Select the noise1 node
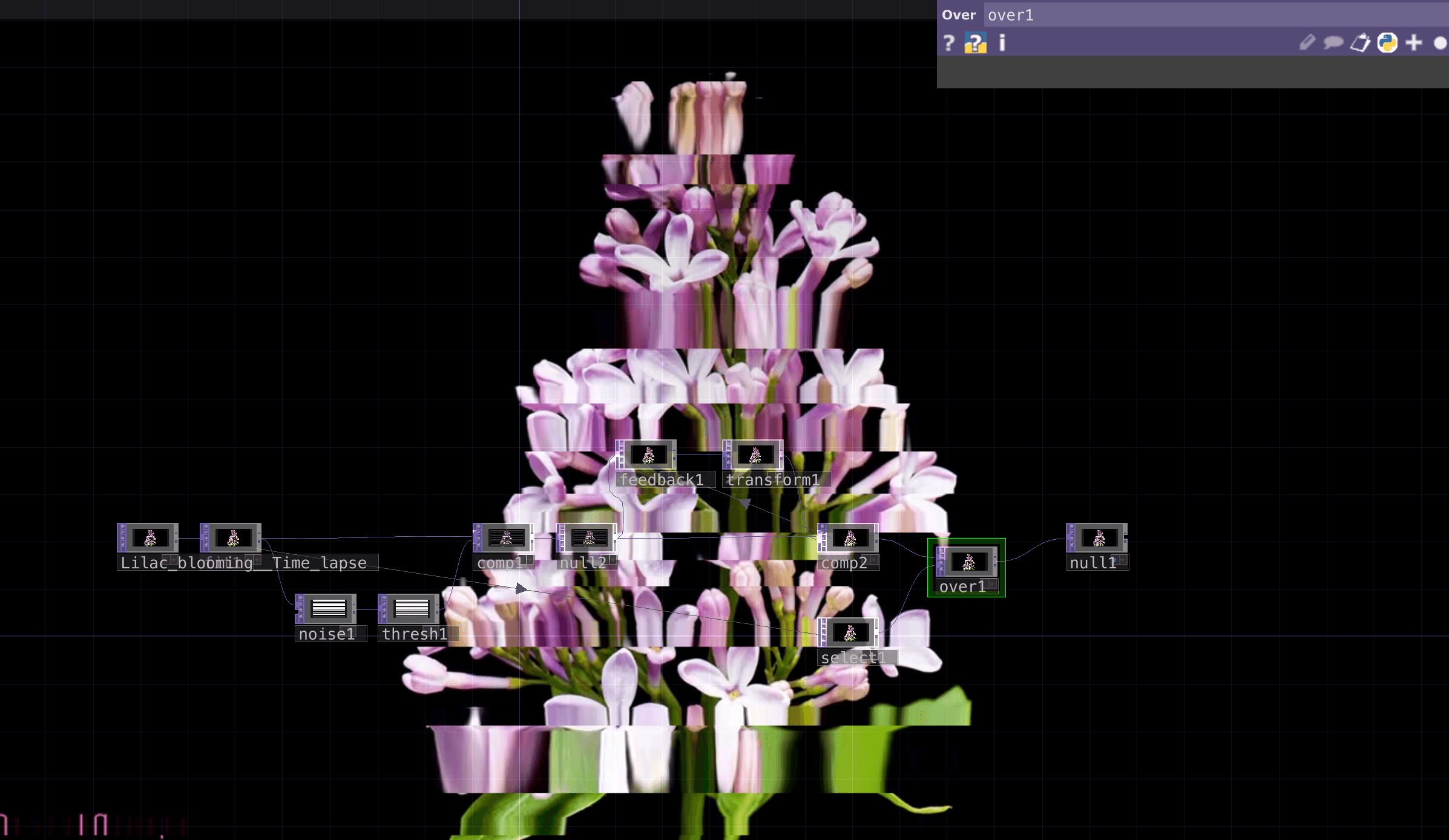The height and width of the screenshot is (840, 1449). [328, 608]
